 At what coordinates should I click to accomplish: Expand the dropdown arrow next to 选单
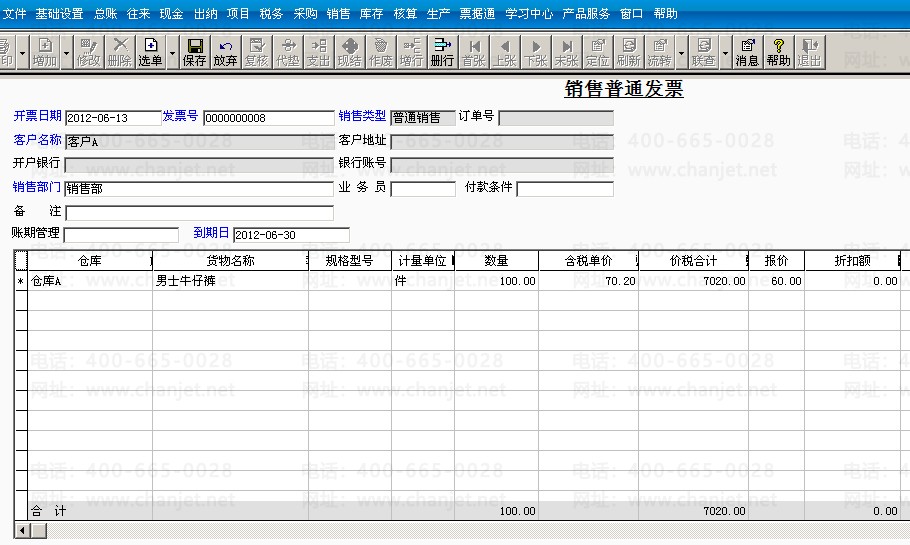pos(172,52)
